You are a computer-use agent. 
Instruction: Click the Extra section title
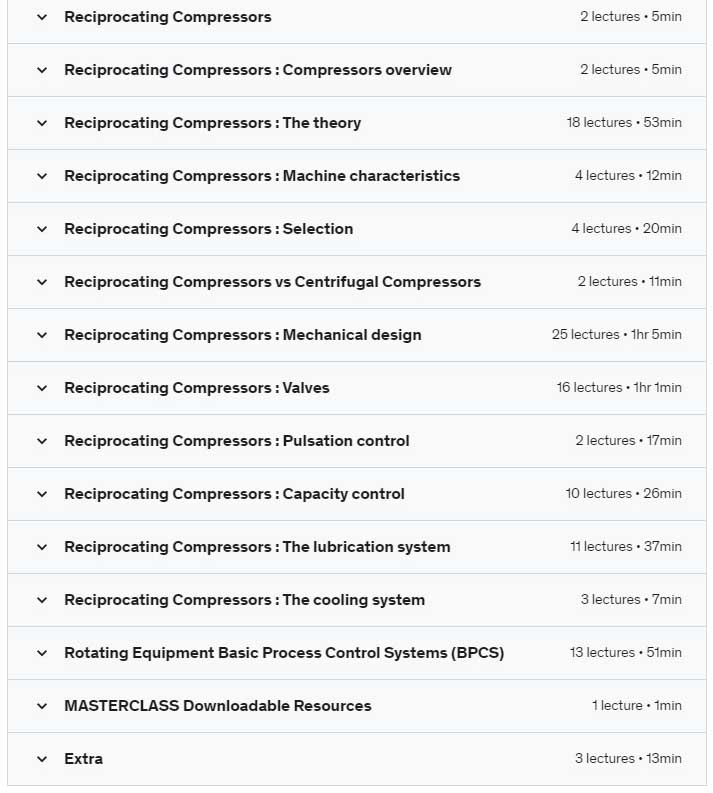tap(83, 759)
